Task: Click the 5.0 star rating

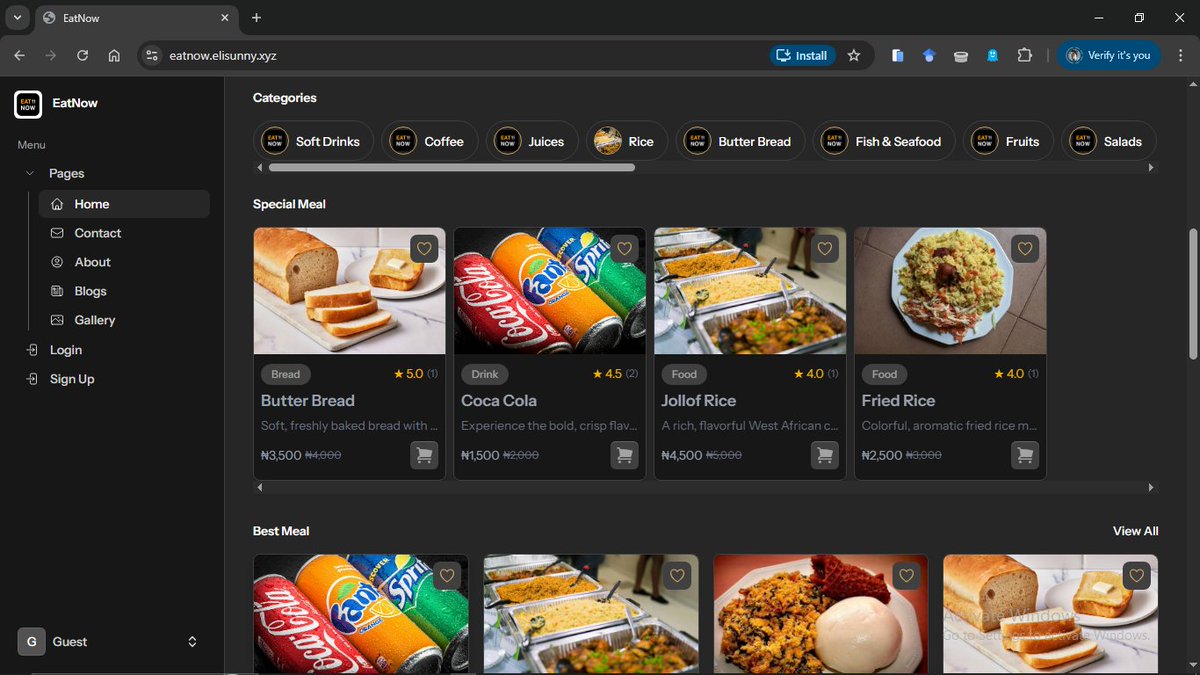Action: pos(409,374)
